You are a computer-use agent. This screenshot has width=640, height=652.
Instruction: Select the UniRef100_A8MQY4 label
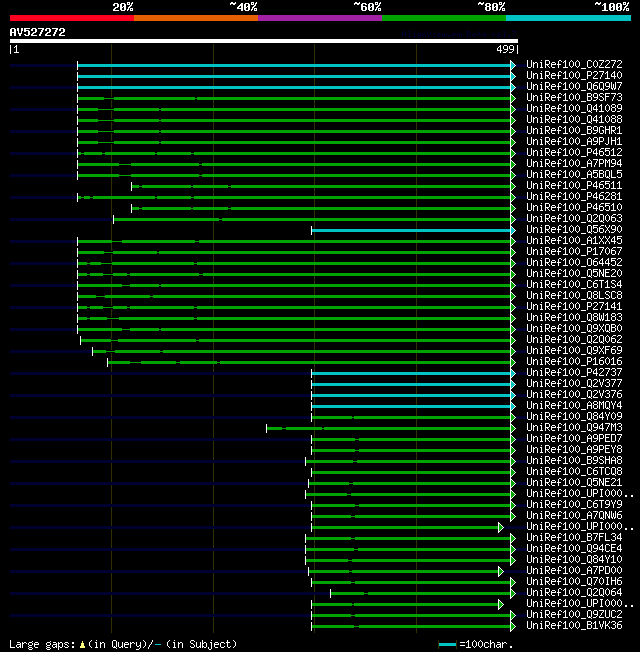pyautogui.click(x=574, y=406)
